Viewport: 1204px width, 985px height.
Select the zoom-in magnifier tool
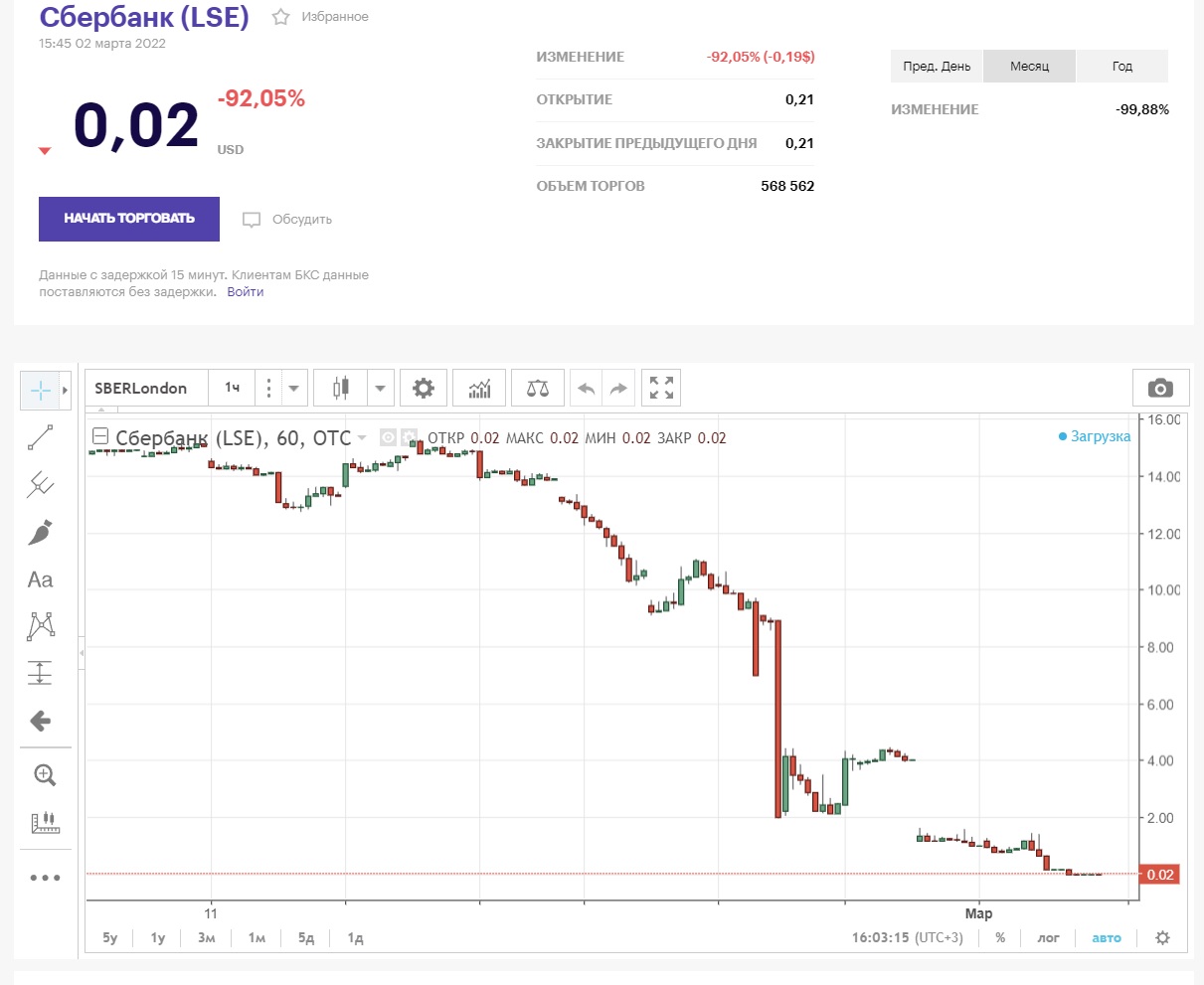[x=45, y=775]
